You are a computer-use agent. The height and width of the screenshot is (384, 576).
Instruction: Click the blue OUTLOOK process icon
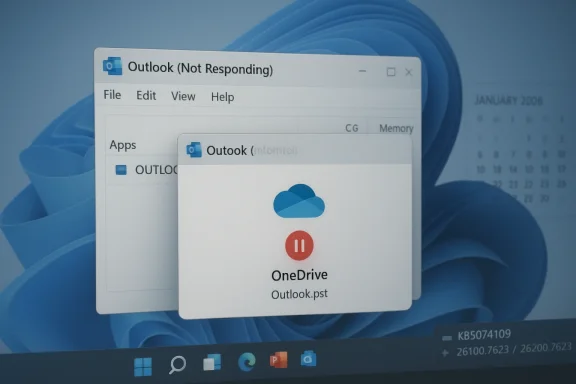(121, 170)
